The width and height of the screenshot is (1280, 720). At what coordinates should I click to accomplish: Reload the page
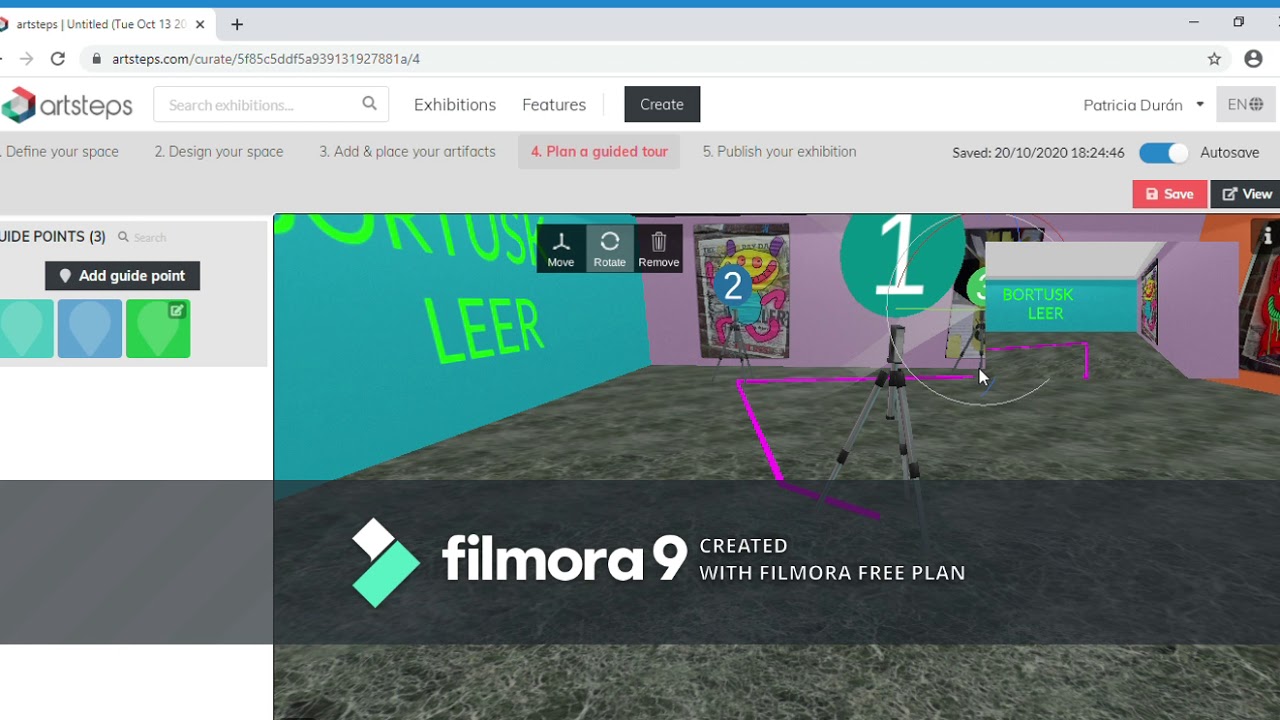[58, 59]
